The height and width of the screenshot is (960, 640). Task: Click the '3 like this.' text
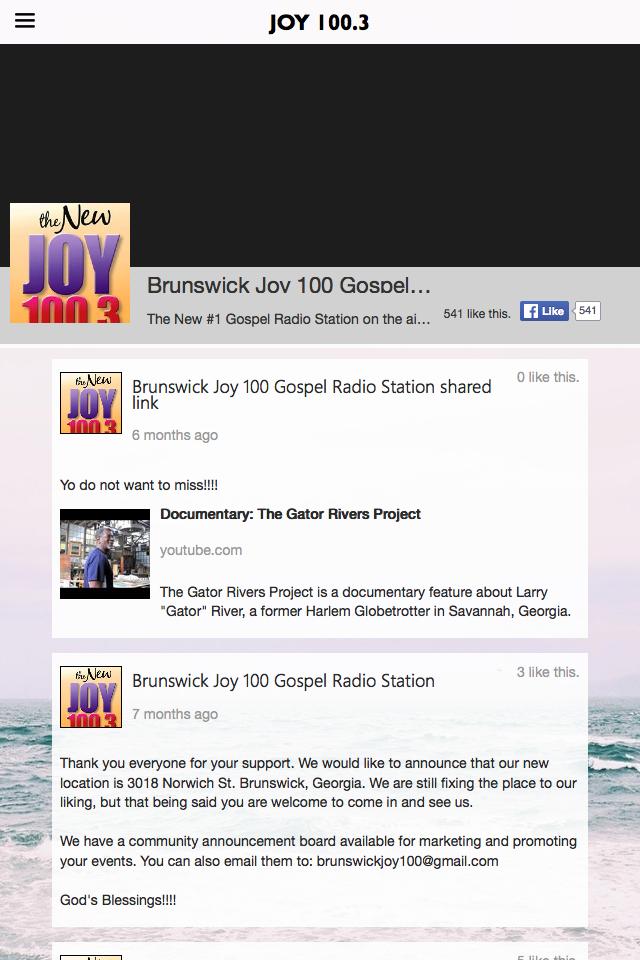coord(548,672)
